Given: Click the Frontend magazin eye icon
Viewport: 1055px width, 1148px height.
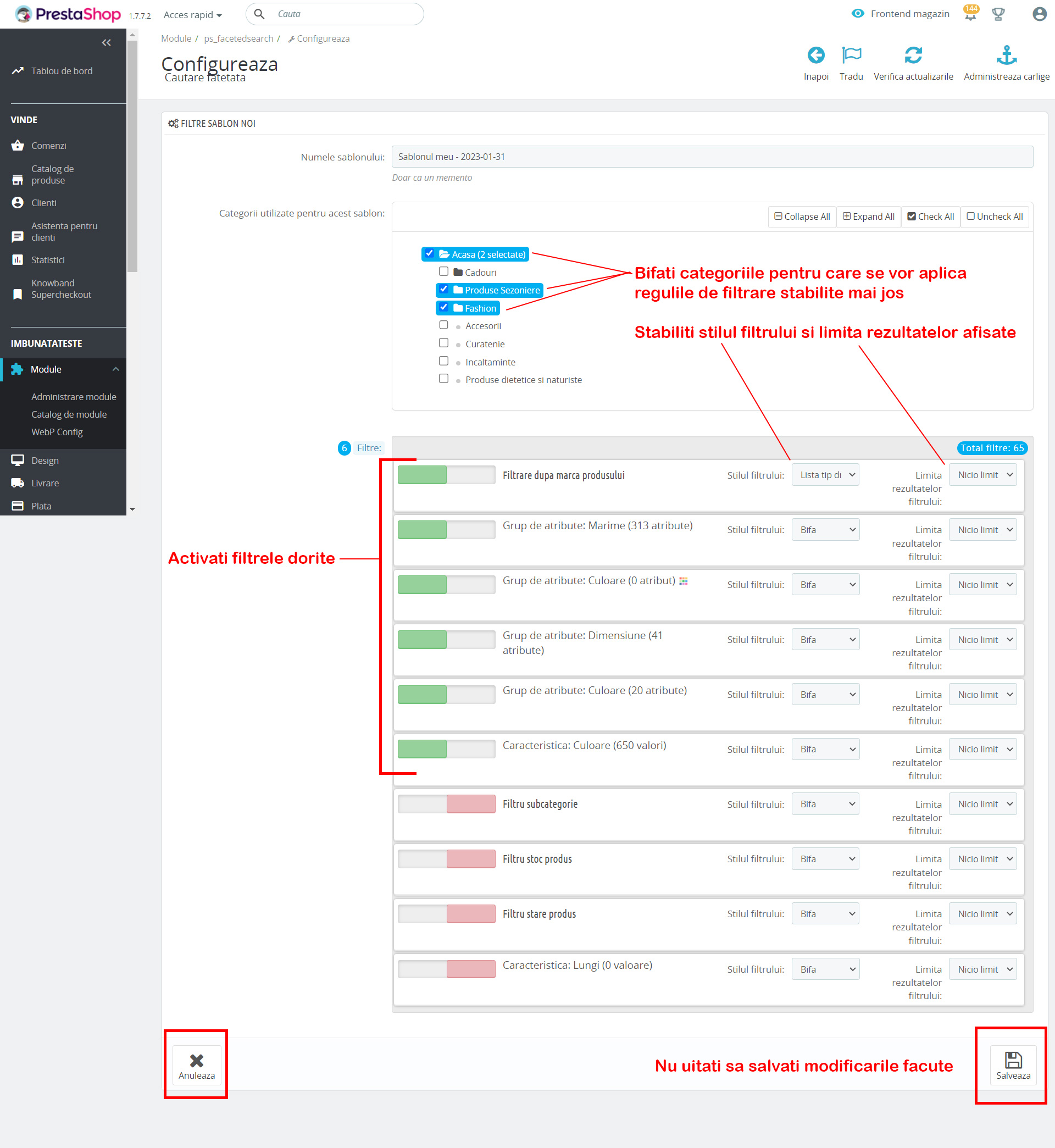Looking at the screenshot, I should click(858, 14).
